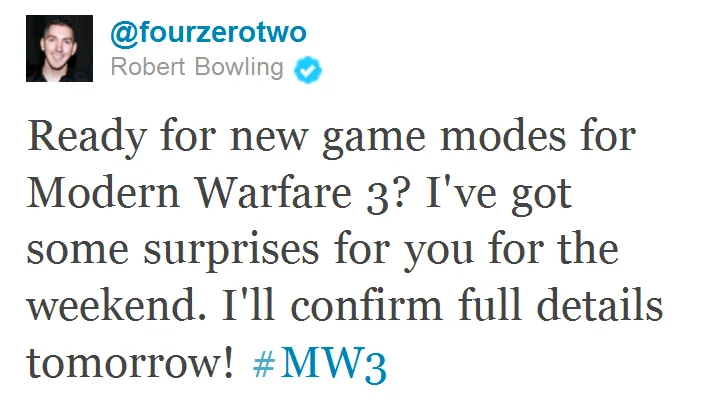Click the word 'full' in the tweet

point(489,305)
